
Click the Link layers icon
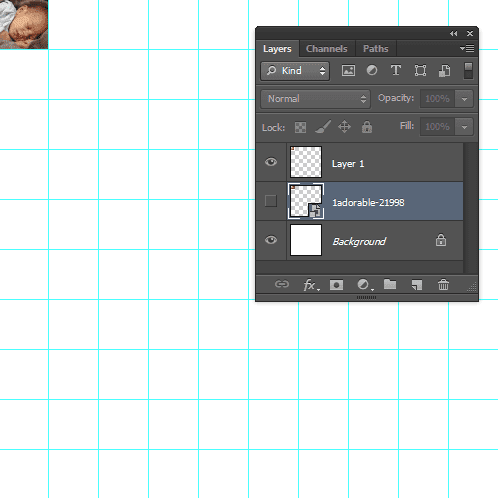click(x=282, y=284)
